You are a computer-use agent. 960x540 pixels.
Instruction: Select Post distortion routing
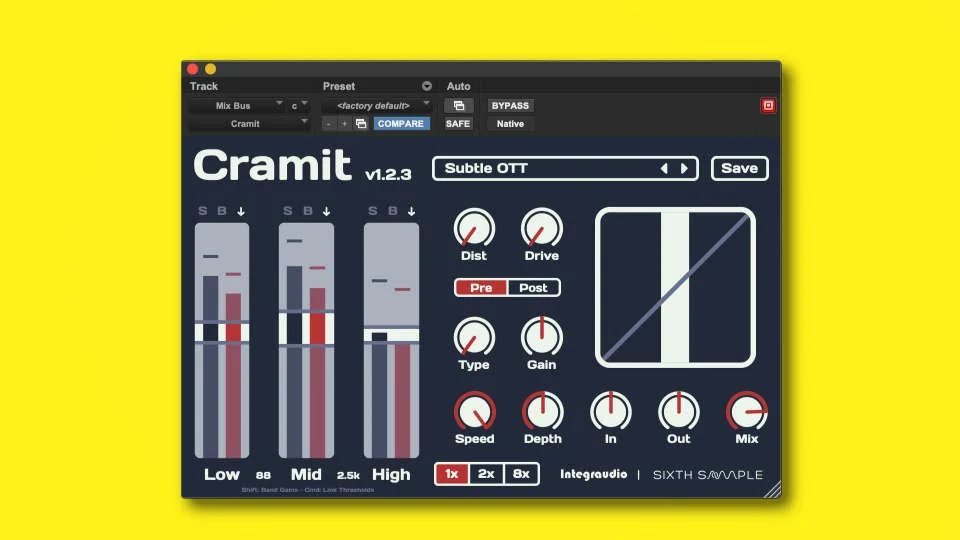533,288
